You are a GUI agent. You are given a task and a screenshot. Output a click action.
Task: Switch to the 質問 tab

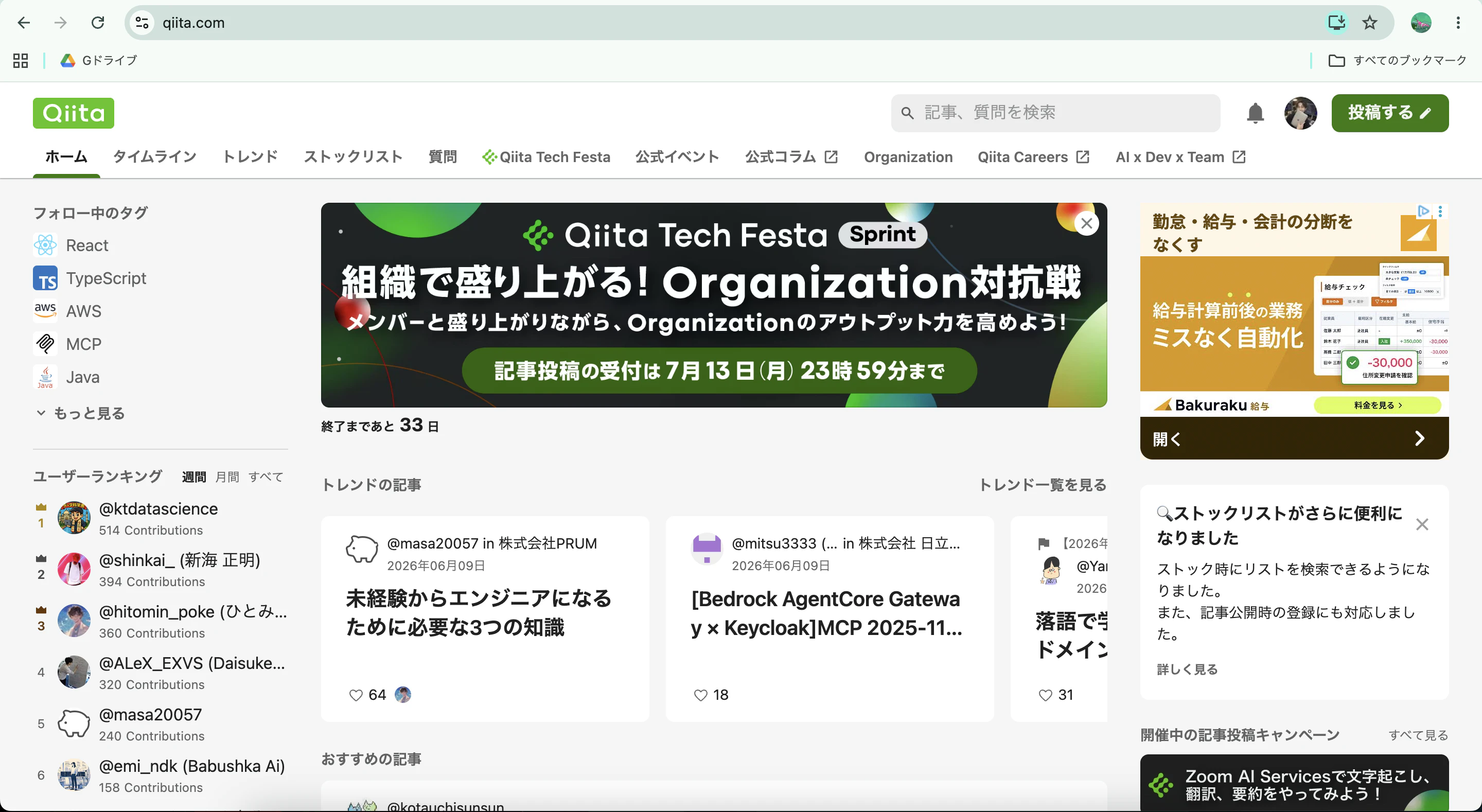443,156
